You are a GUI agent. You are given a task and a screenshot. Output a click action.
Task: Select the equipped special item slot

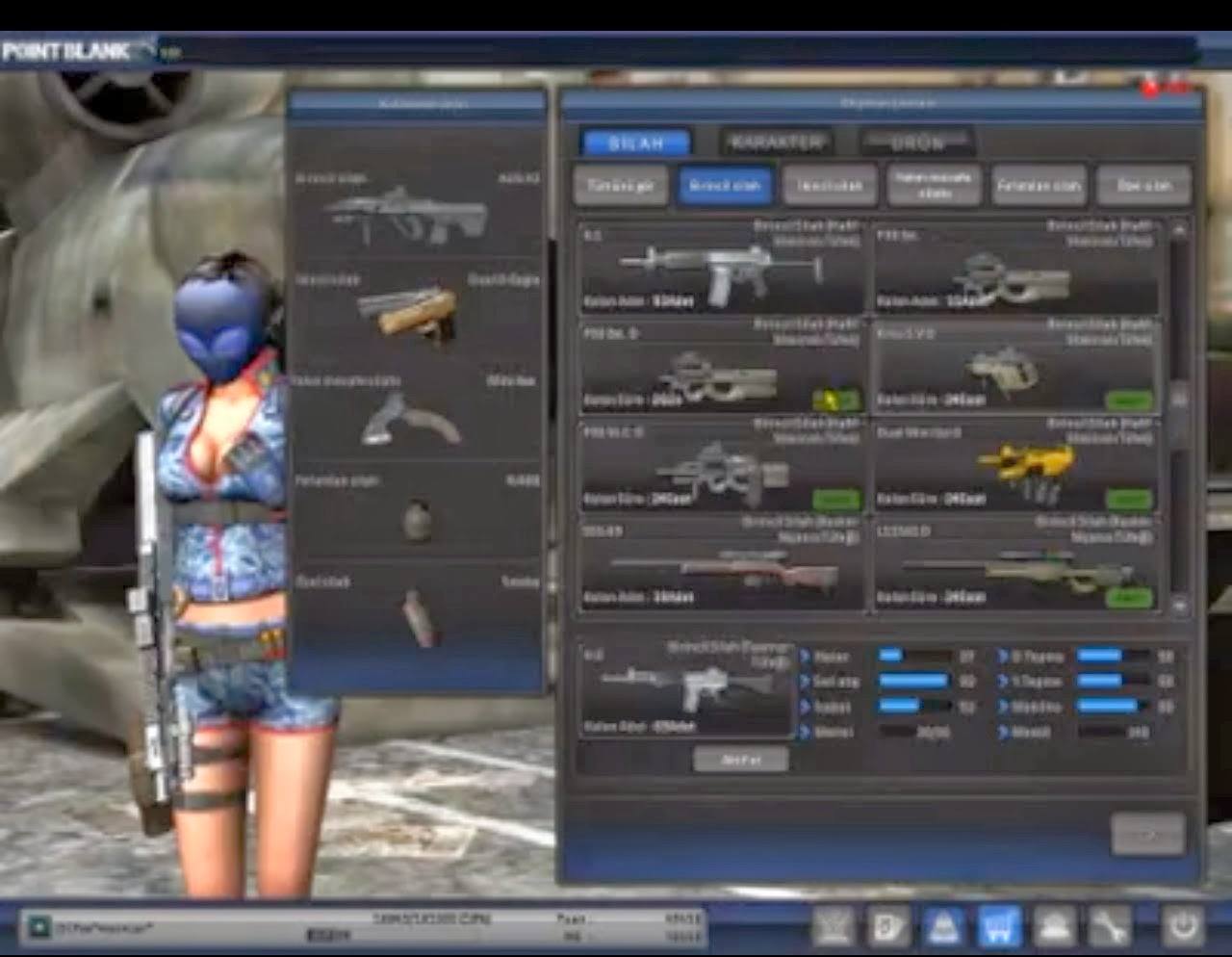click(417, 614)
